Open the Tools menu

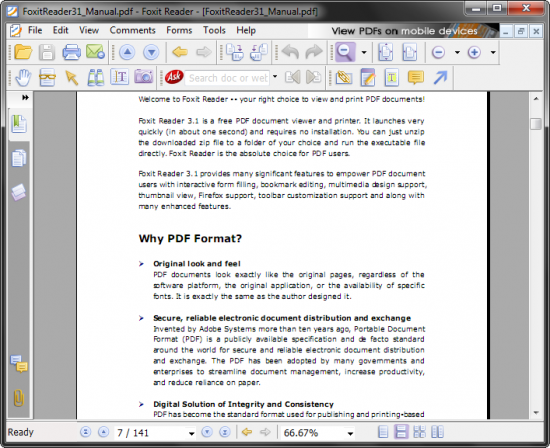tap(214, 31)
